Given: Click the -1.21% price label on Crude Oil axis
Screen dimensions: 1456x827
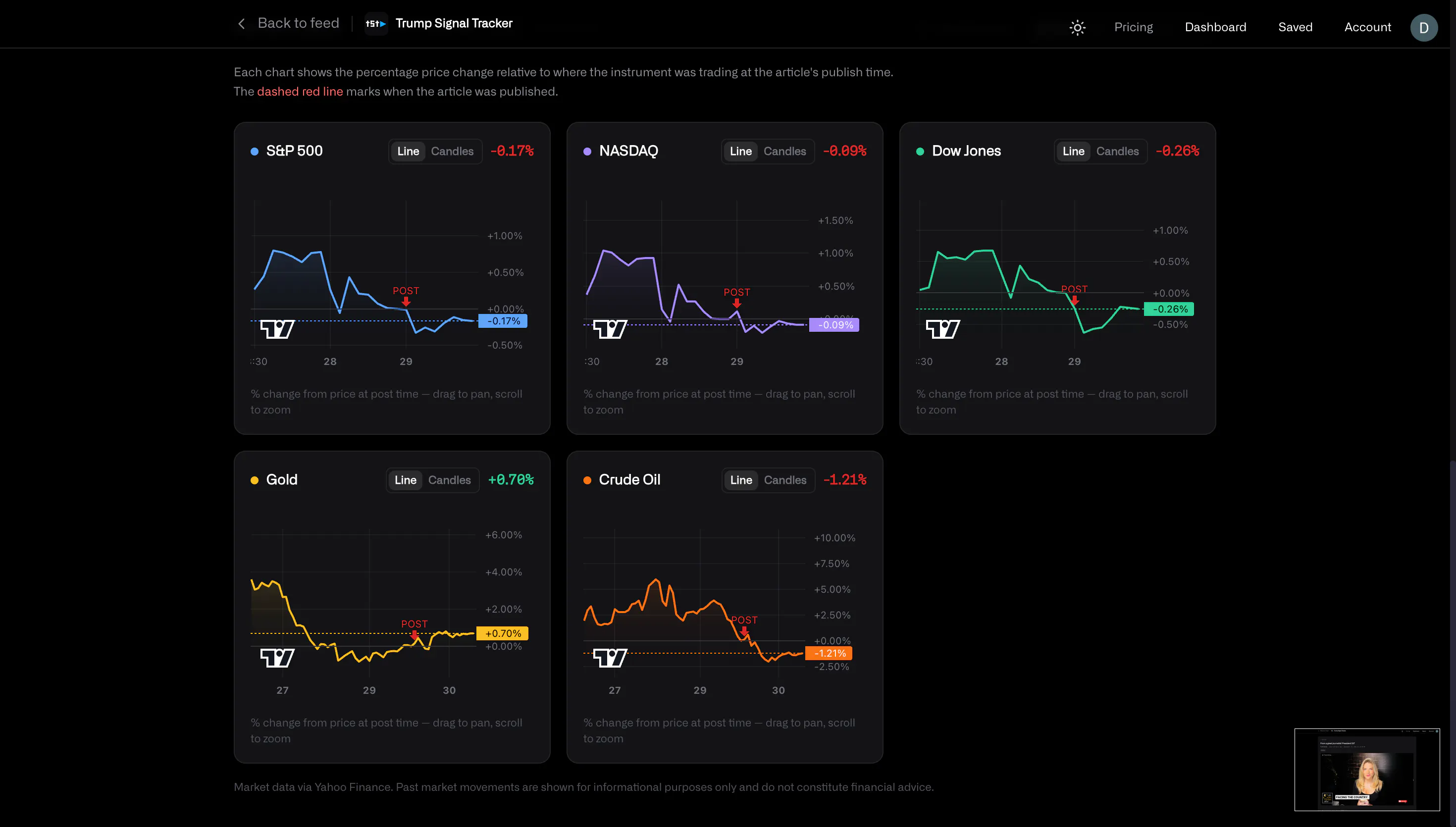Looking at the screenshot, I should coord(829,653).
